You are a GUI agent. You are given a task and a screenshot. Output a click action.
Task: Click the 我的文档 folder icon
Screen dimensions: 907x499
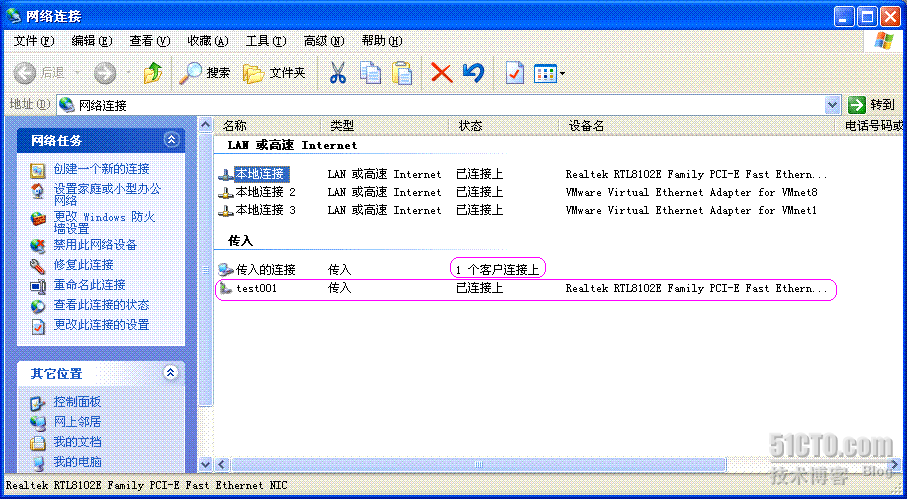click(x=38, y=442)
